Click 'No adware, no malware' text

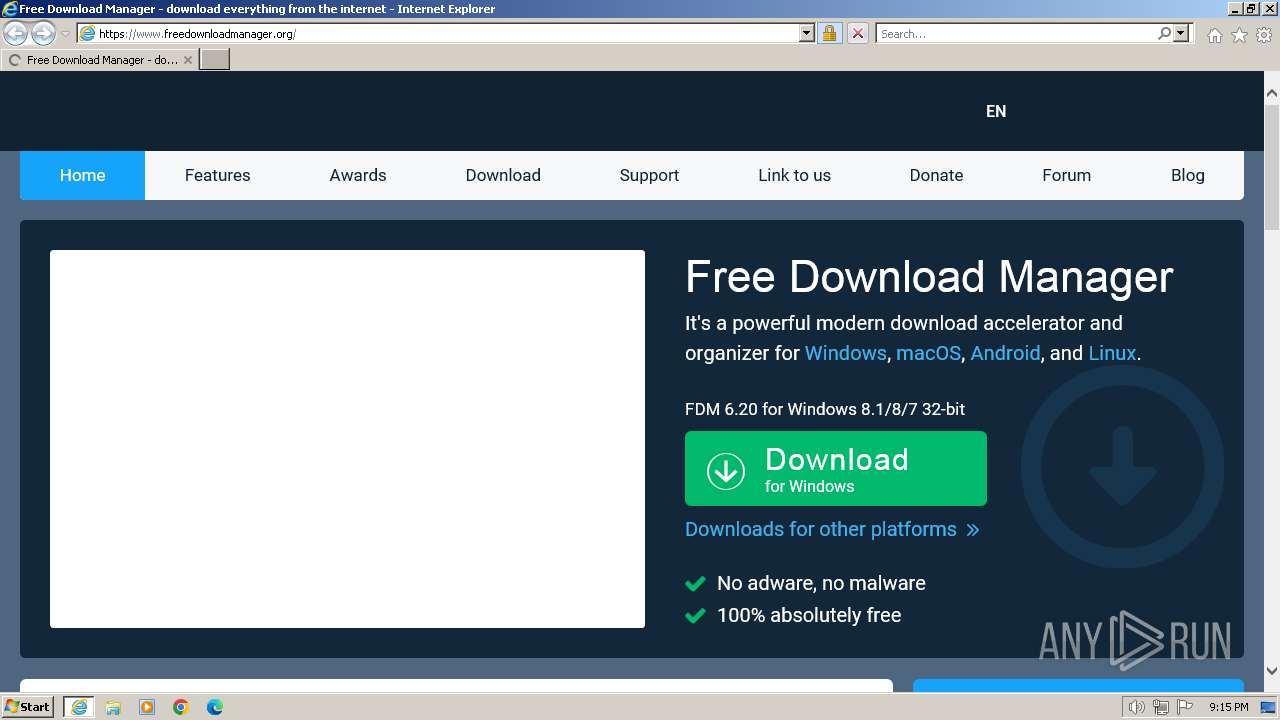821,583
